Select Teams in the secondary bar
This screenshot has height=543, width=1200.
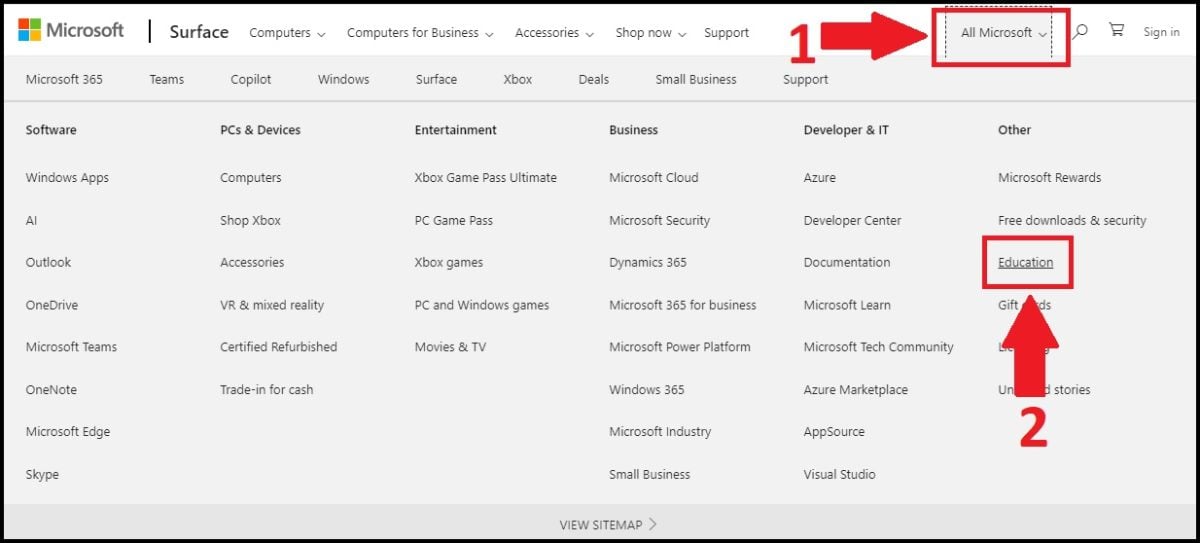click(x=167, y=79)
